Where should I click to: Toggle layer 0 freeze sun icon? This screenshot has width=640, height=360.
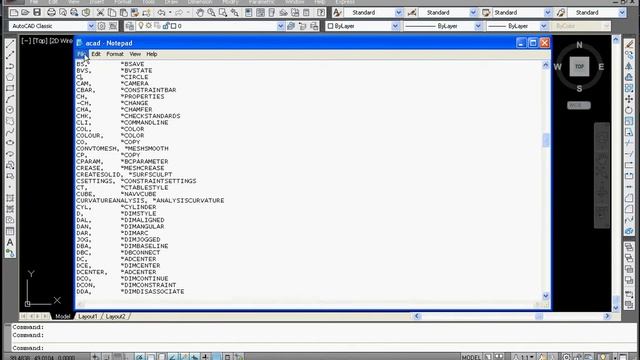coord(149,26)
